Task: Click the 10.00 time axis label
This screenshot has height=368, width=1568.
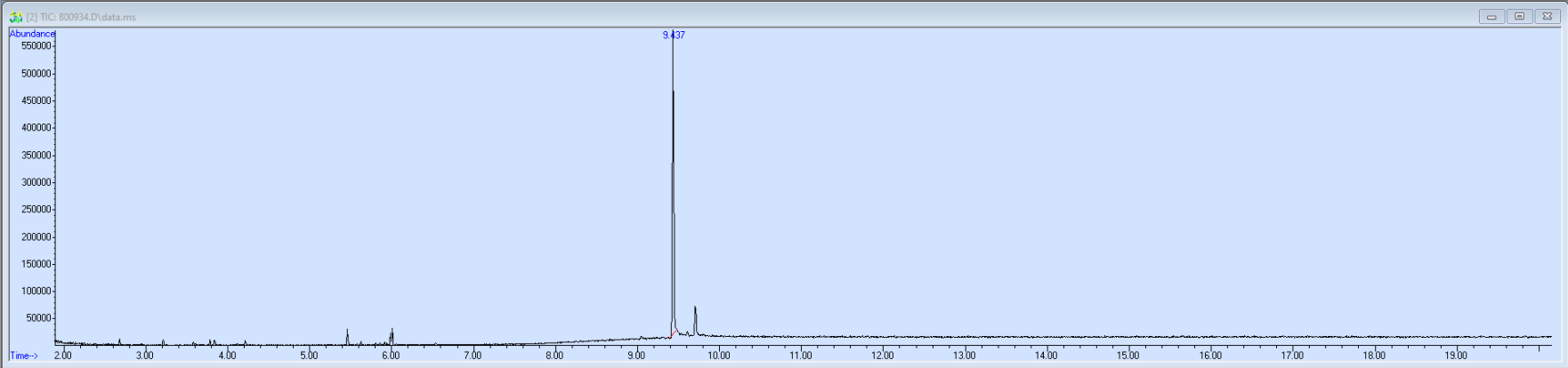Action: (718, 356)
